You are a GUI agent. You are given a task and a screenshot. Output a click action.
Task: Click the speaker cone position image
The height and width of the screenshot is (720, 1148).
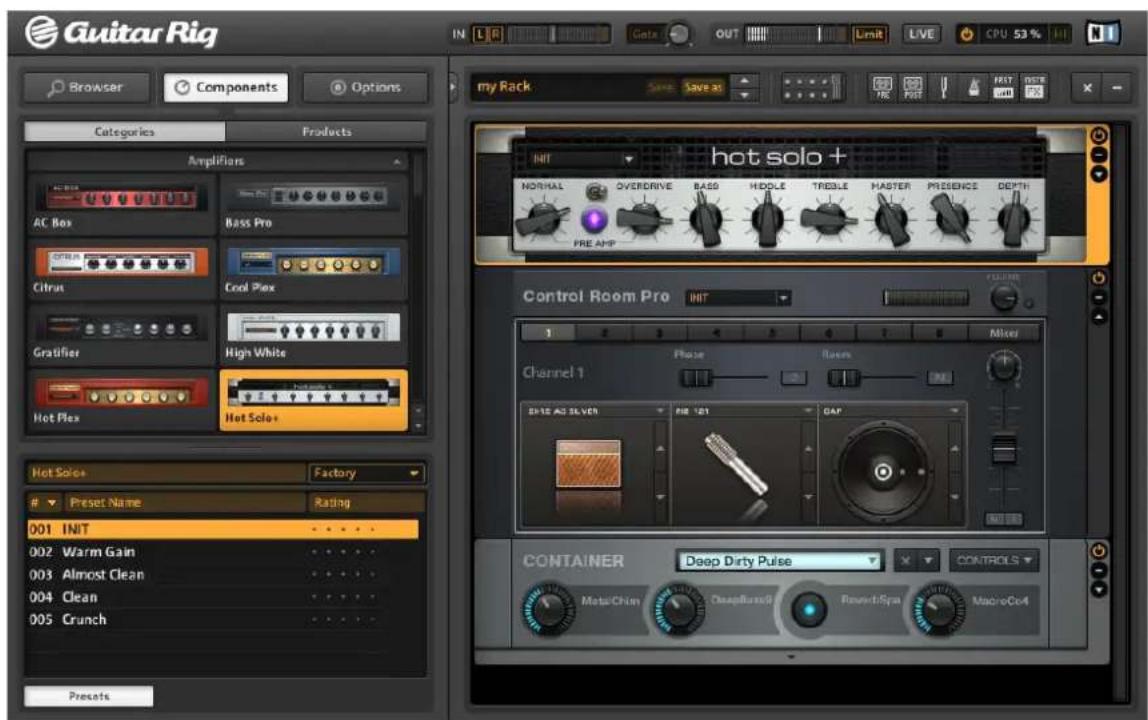tap(883, 472)
